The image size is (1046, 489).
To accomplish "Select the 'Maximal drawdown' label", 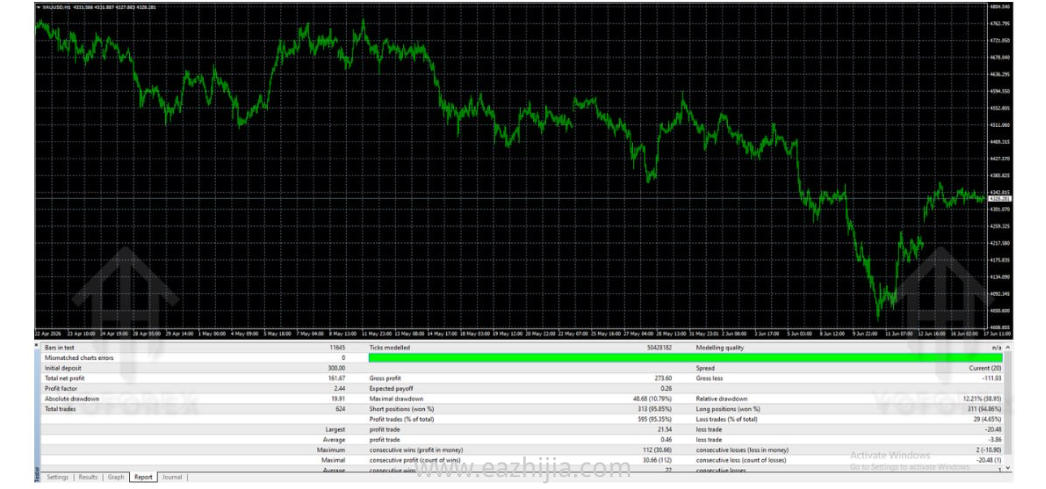I will click(x=394, y=399).
